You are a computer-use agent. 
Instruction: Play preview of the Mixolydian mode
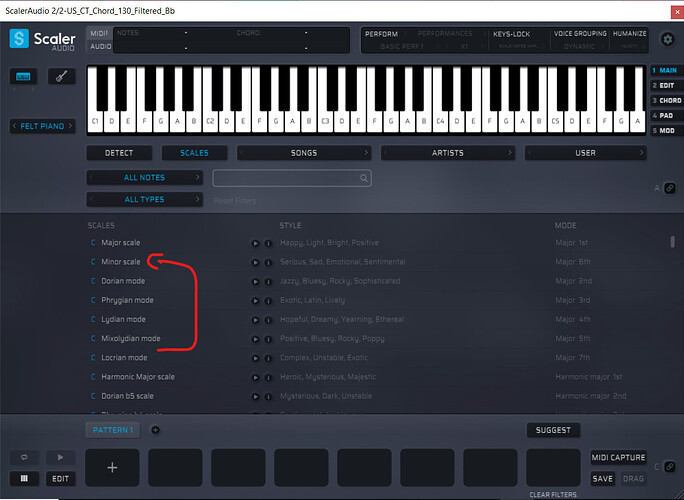click(x=255, y=339)
